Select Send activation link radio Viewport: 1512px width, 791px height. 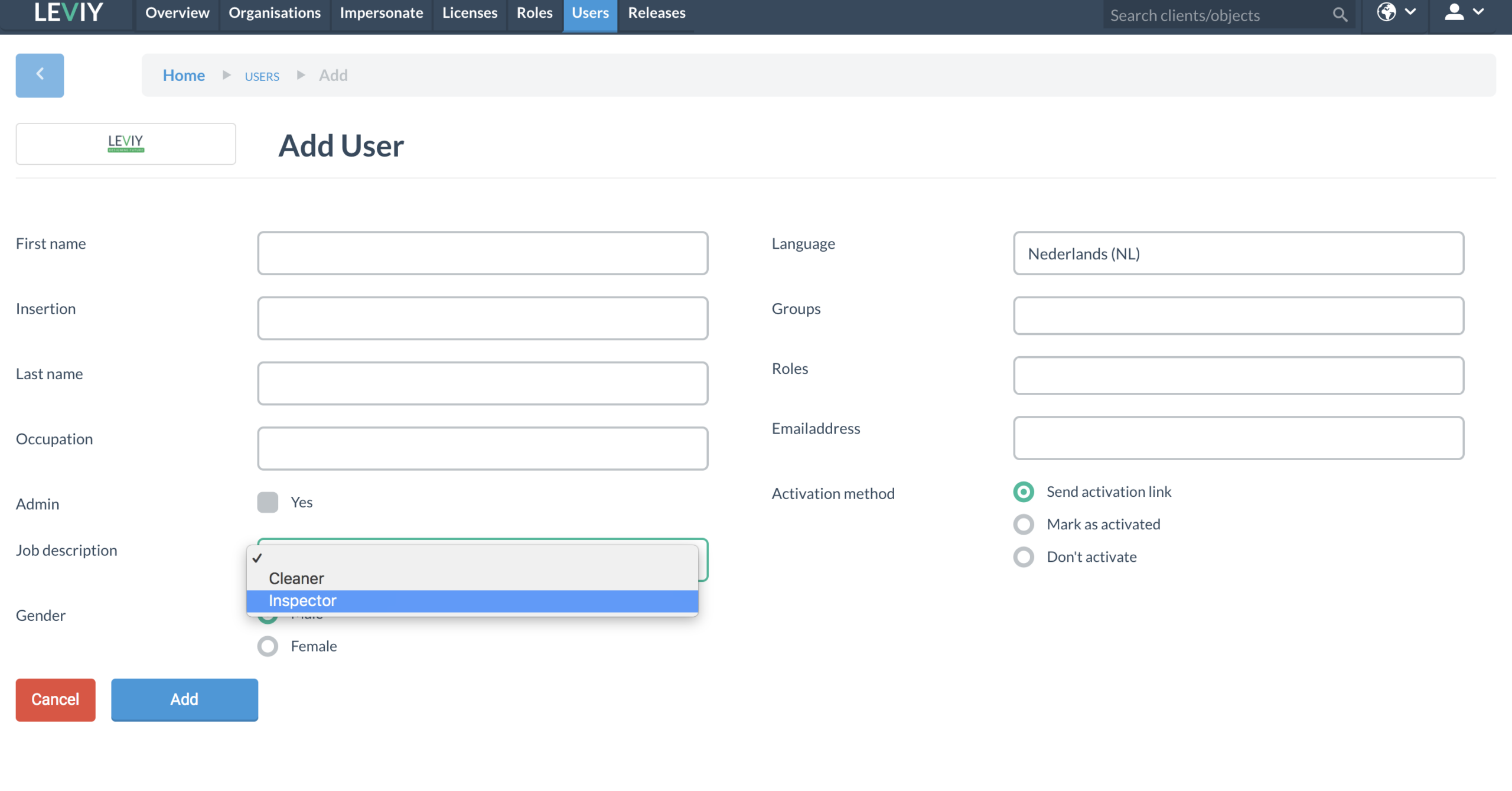(x=1024, y=491)
